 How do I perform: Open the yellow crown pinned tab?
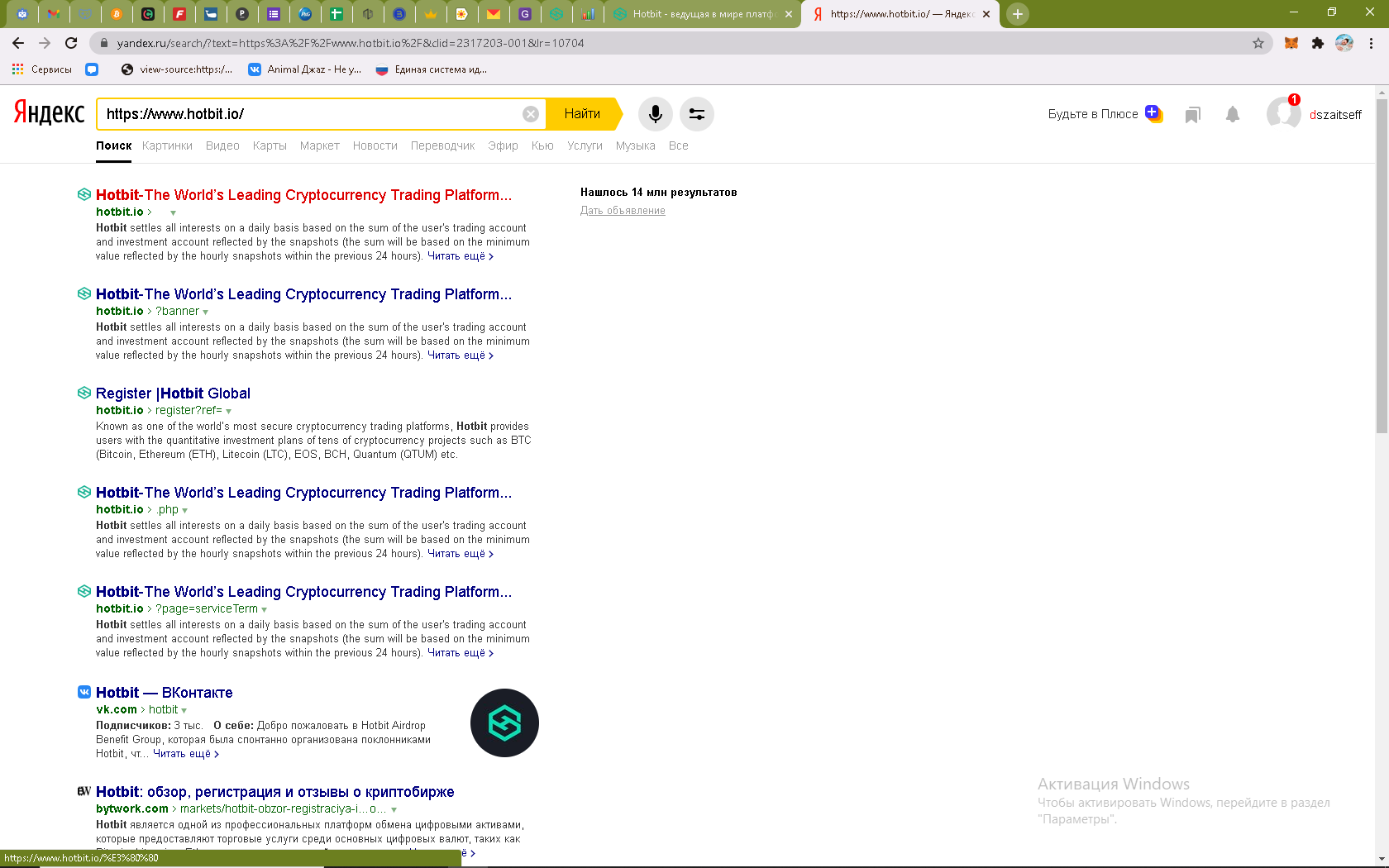click(431, 14)
